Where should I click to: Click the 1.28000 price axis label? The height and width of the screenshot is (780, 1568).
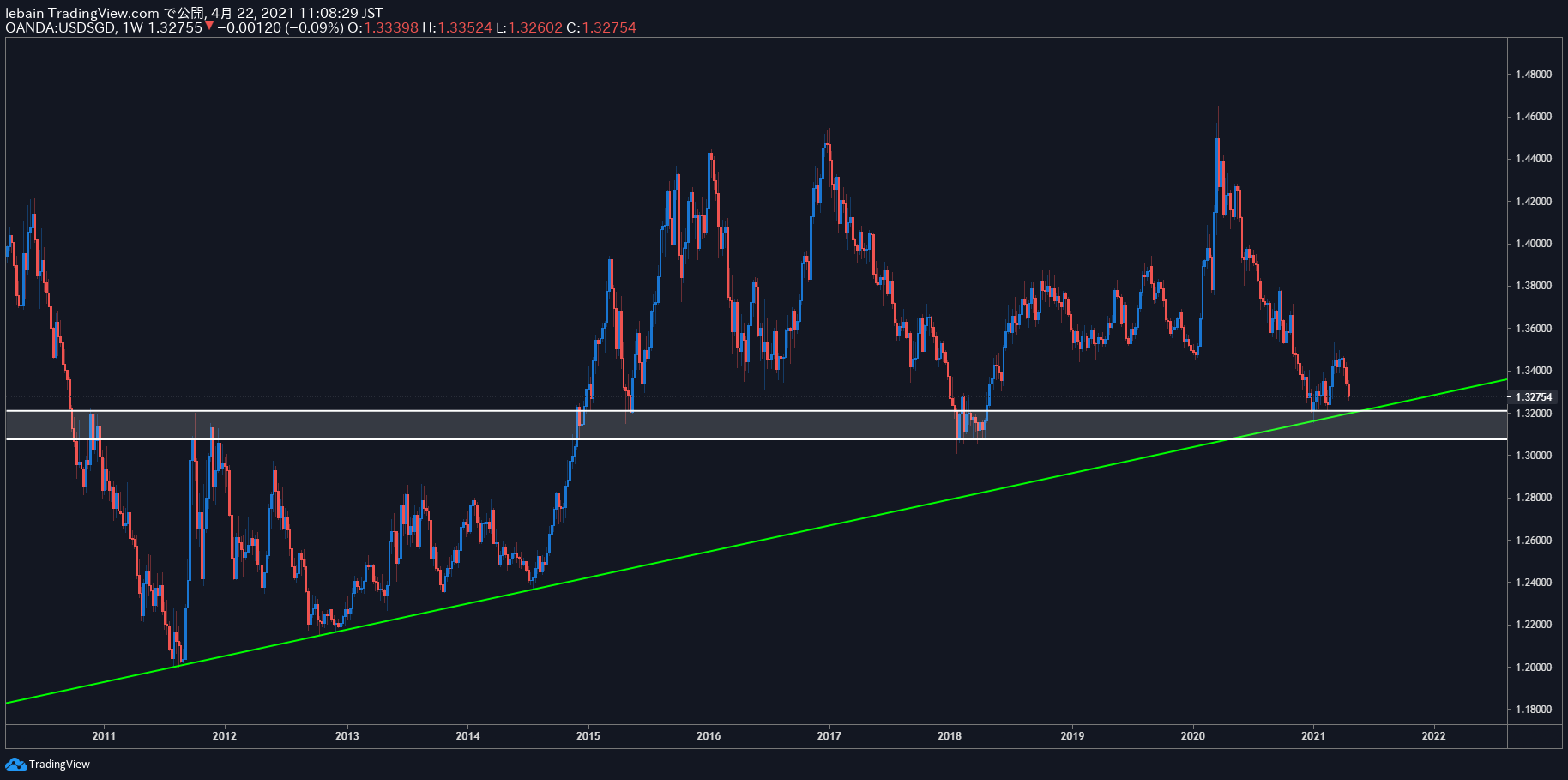1533,498
